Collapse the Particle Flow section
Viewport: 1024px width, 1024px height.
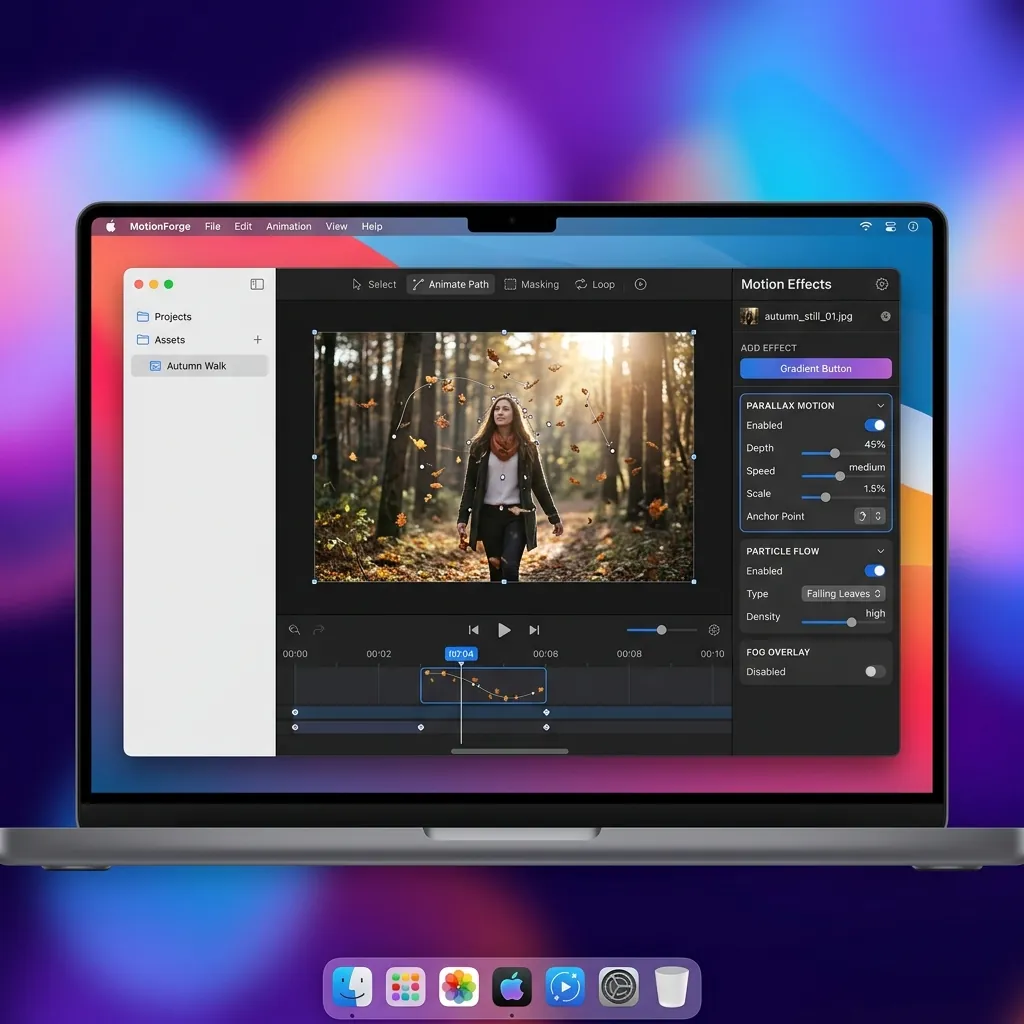point(880,551)
